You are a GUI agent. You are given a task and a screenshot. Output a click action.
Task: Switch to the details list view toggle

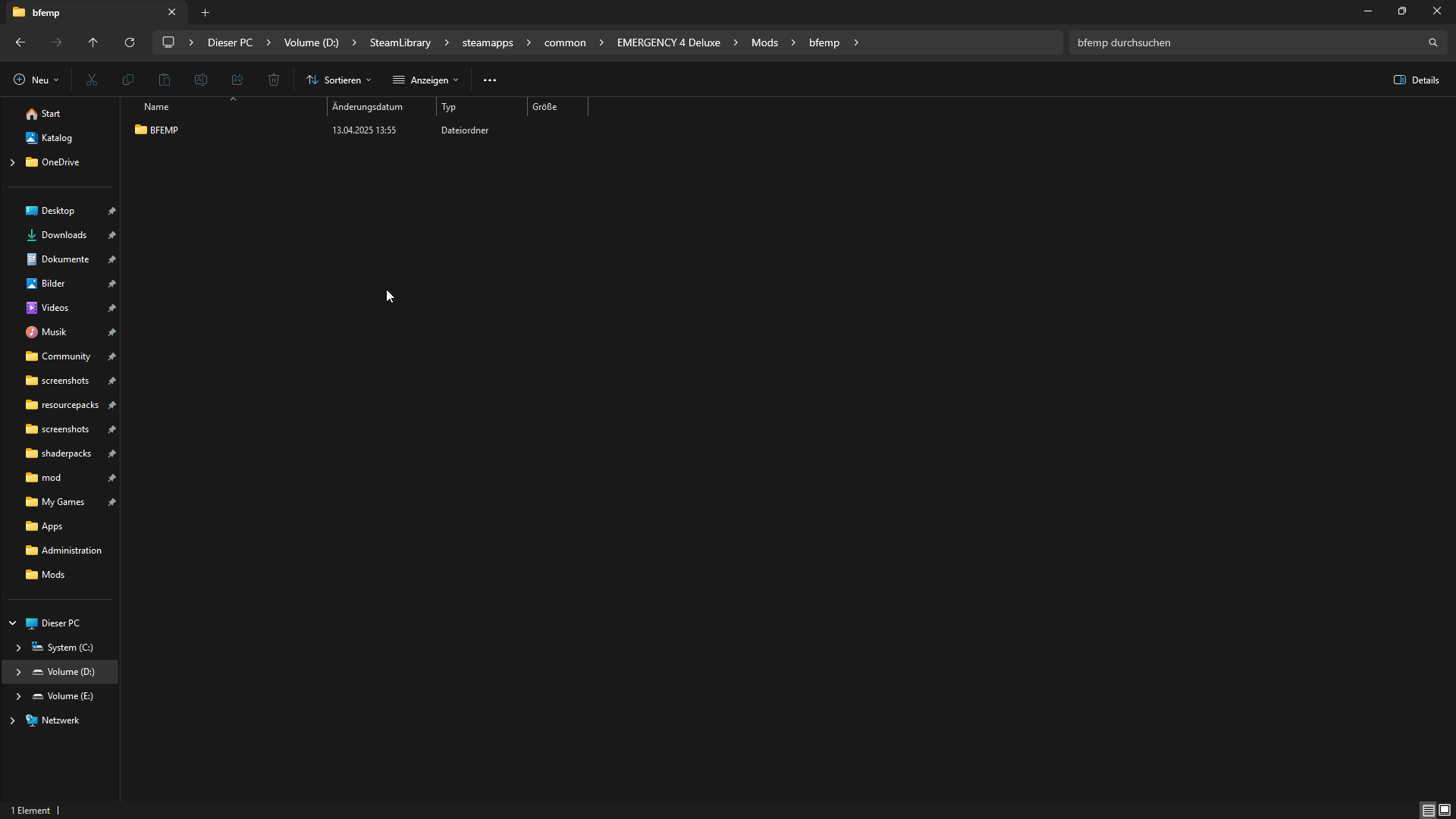click(x=1428, y=810)
